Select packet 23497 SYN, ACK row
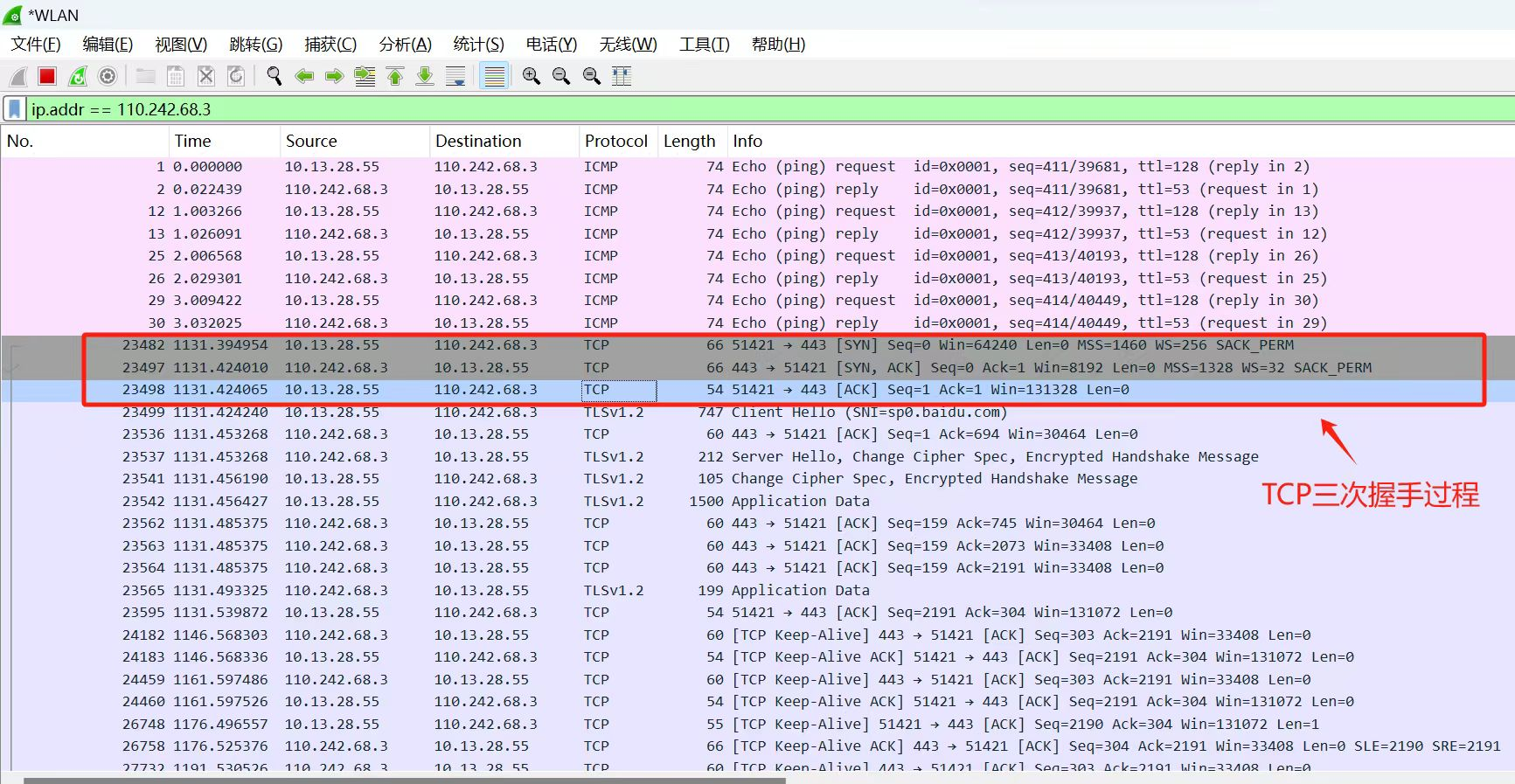Screen dimensions: 1515x784 tap(757, 368)
